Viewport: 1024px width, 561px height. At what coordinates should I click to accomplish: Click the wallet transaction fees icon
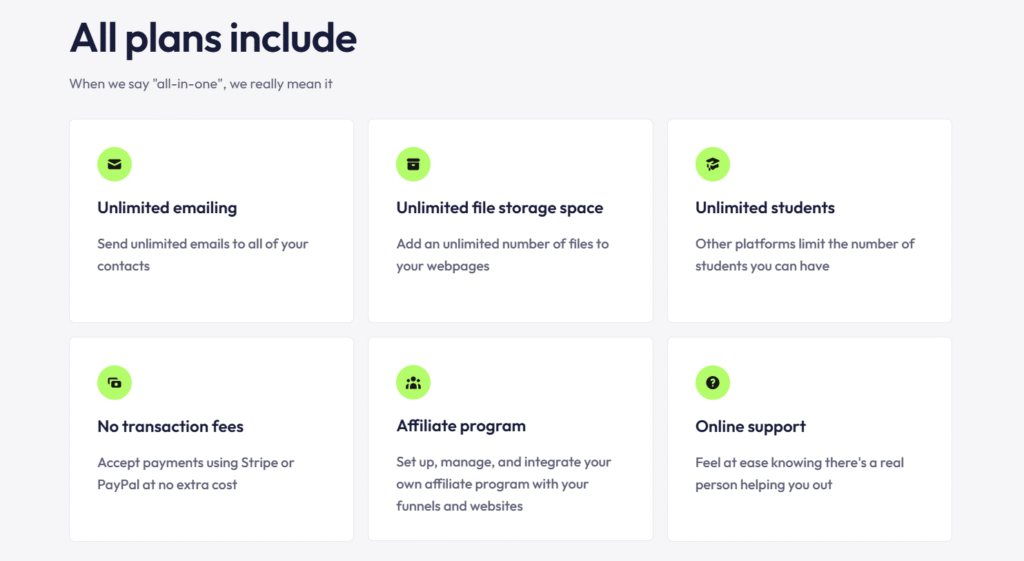pyautogui.click(x=114, y=382)
